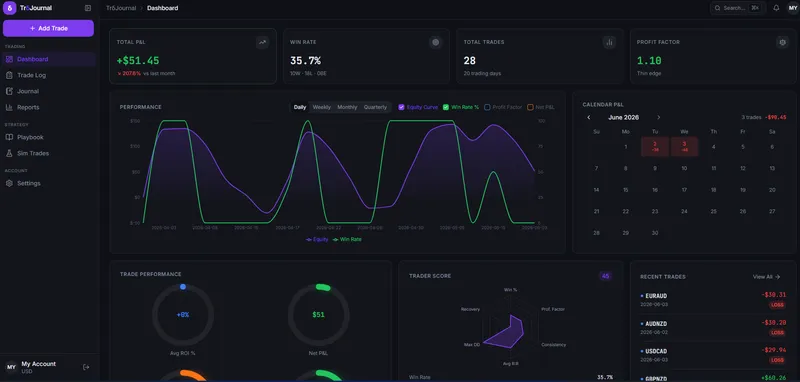Open the MY profile avatar in the header
This screenshot has width=800, height=382.
pos(792,8)
